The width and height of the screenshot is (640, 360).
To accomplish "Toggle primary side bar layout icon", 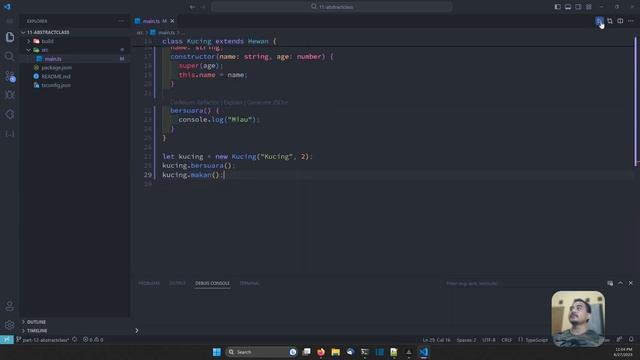I will pyautogui.click(x=558, y=7).
